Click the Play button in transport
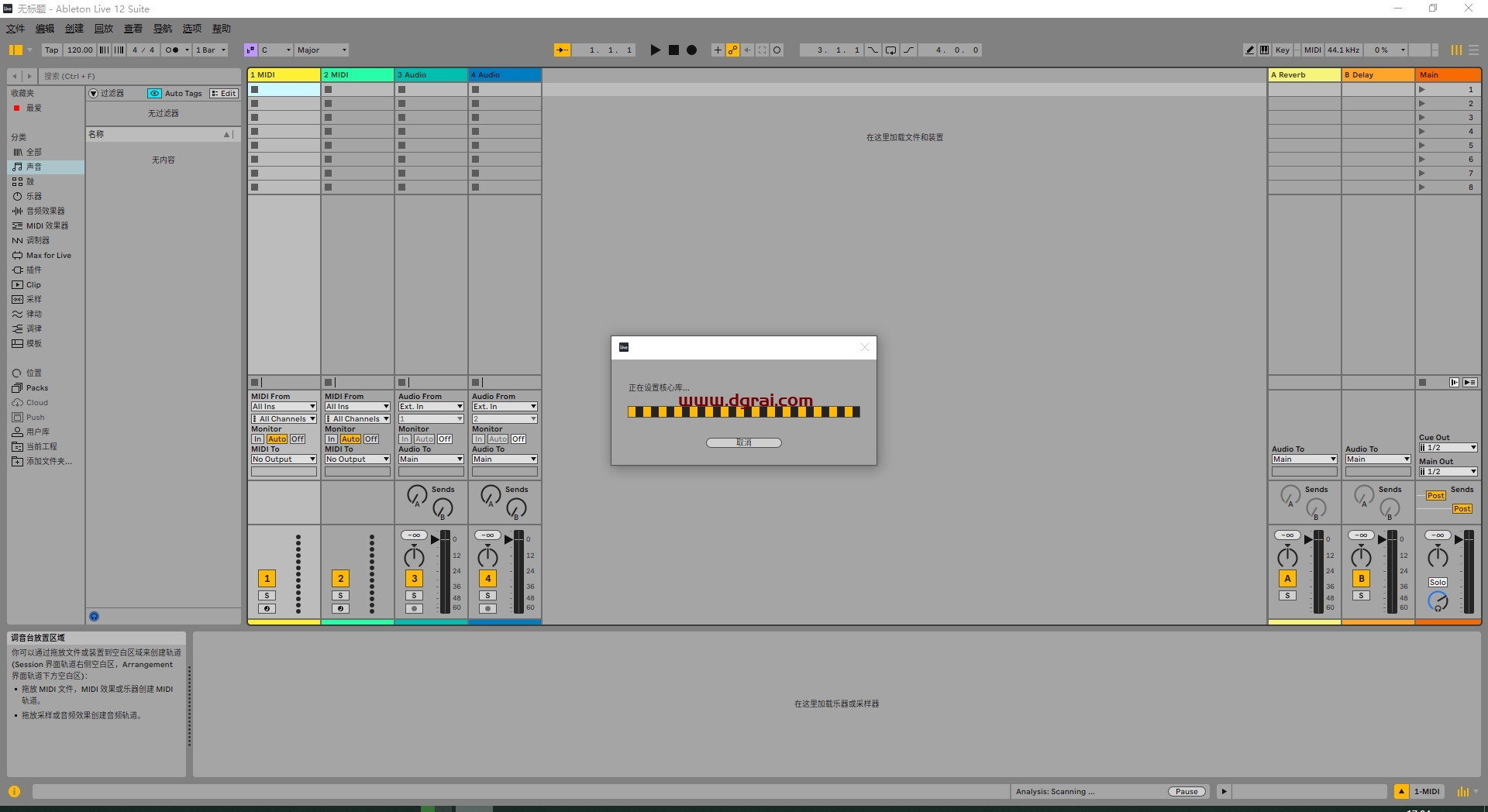This screenshot has height=812, width=1488. click(655, 50)
